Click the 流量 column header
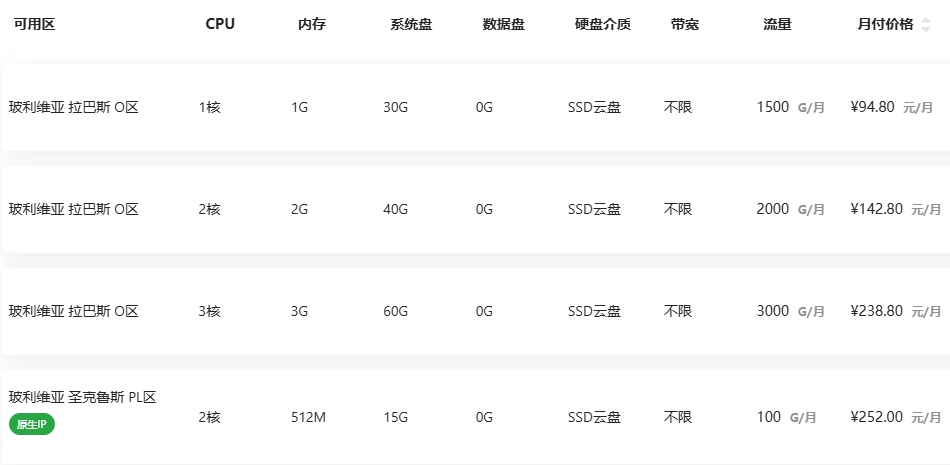Image resolution: width=950 pixels, height=465 pixels. click(777, 24)
